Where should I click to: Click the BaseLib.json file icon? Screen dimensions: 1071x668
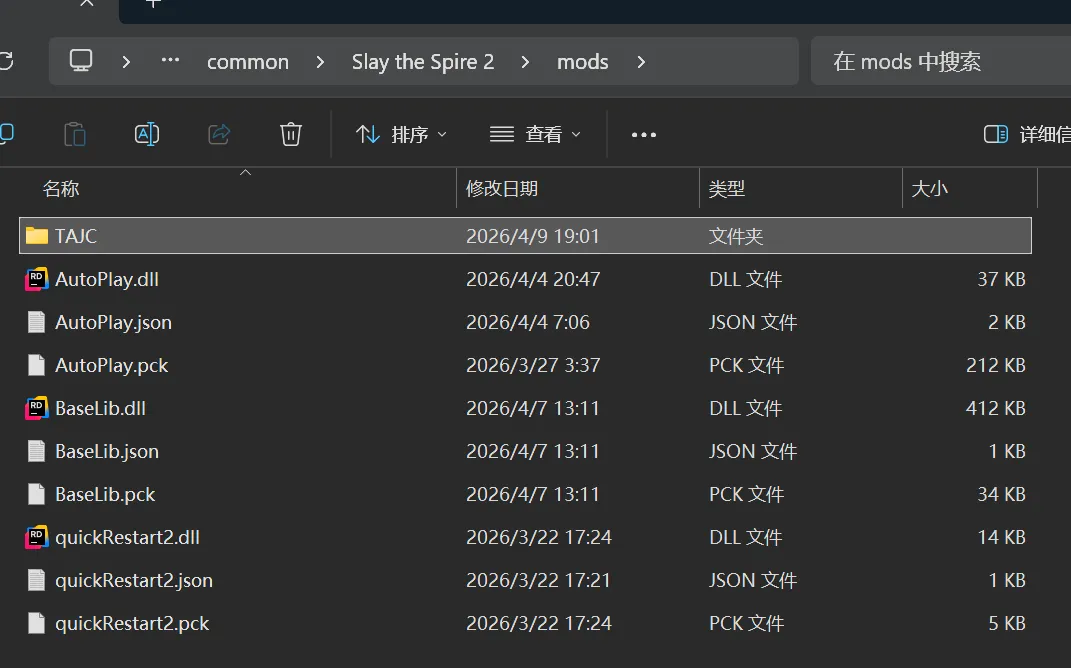37,451
